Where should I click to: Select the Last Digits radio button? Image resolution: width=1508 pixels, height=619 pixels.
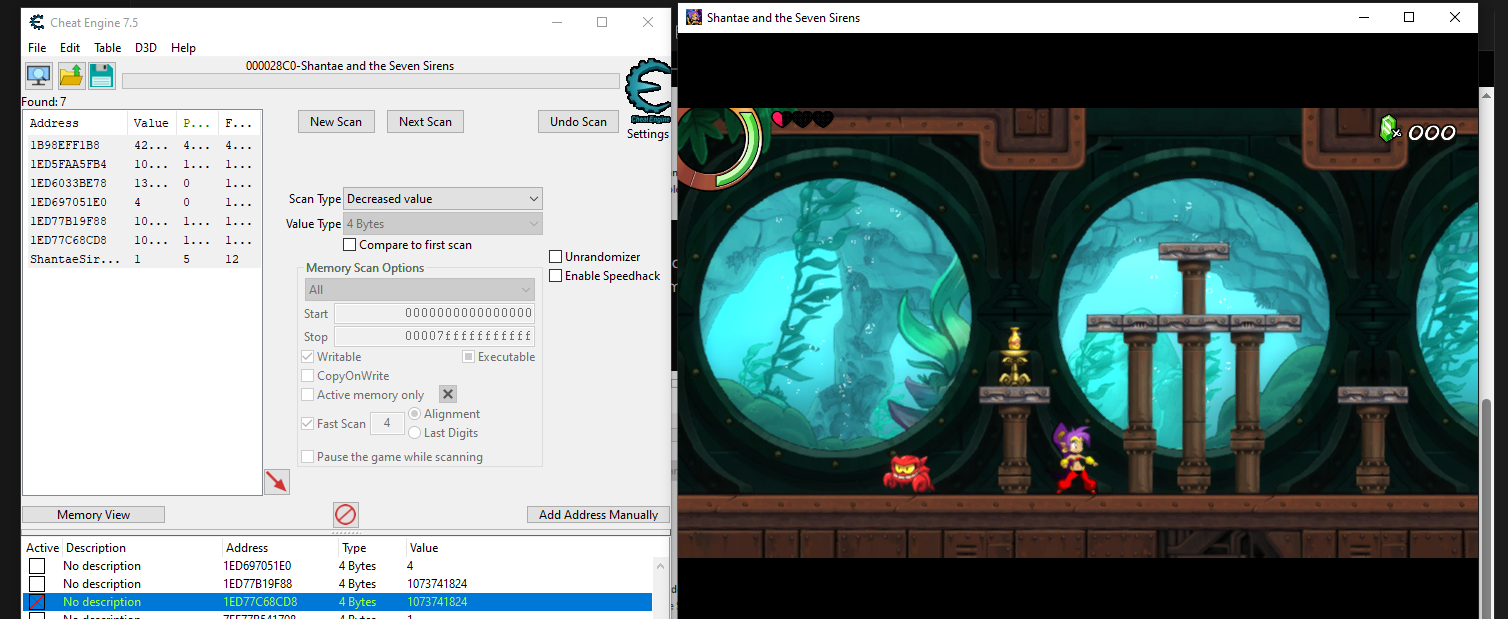click(x=415, y=433)
